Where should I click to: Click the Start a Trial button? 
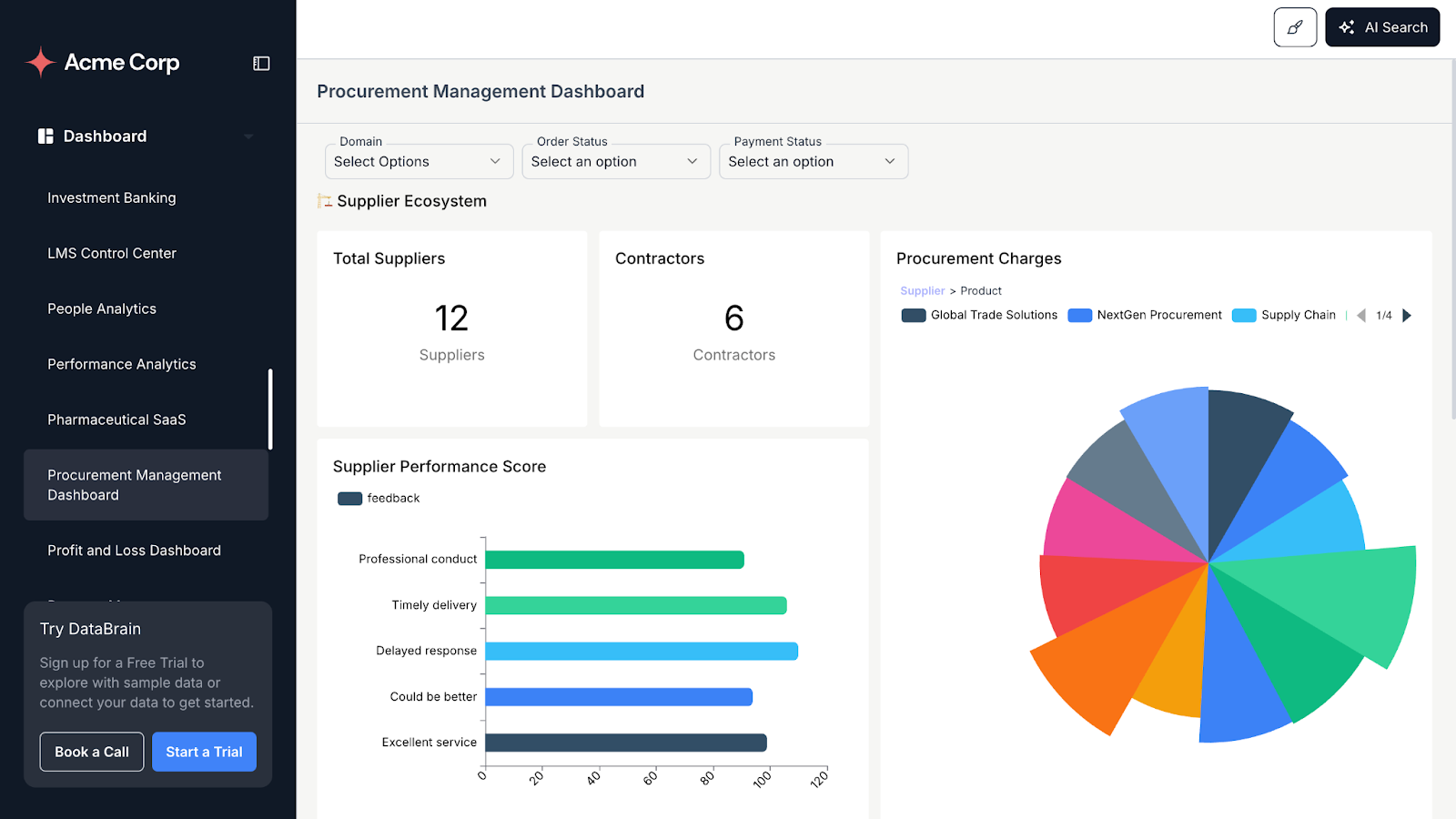tap(204, 752)
